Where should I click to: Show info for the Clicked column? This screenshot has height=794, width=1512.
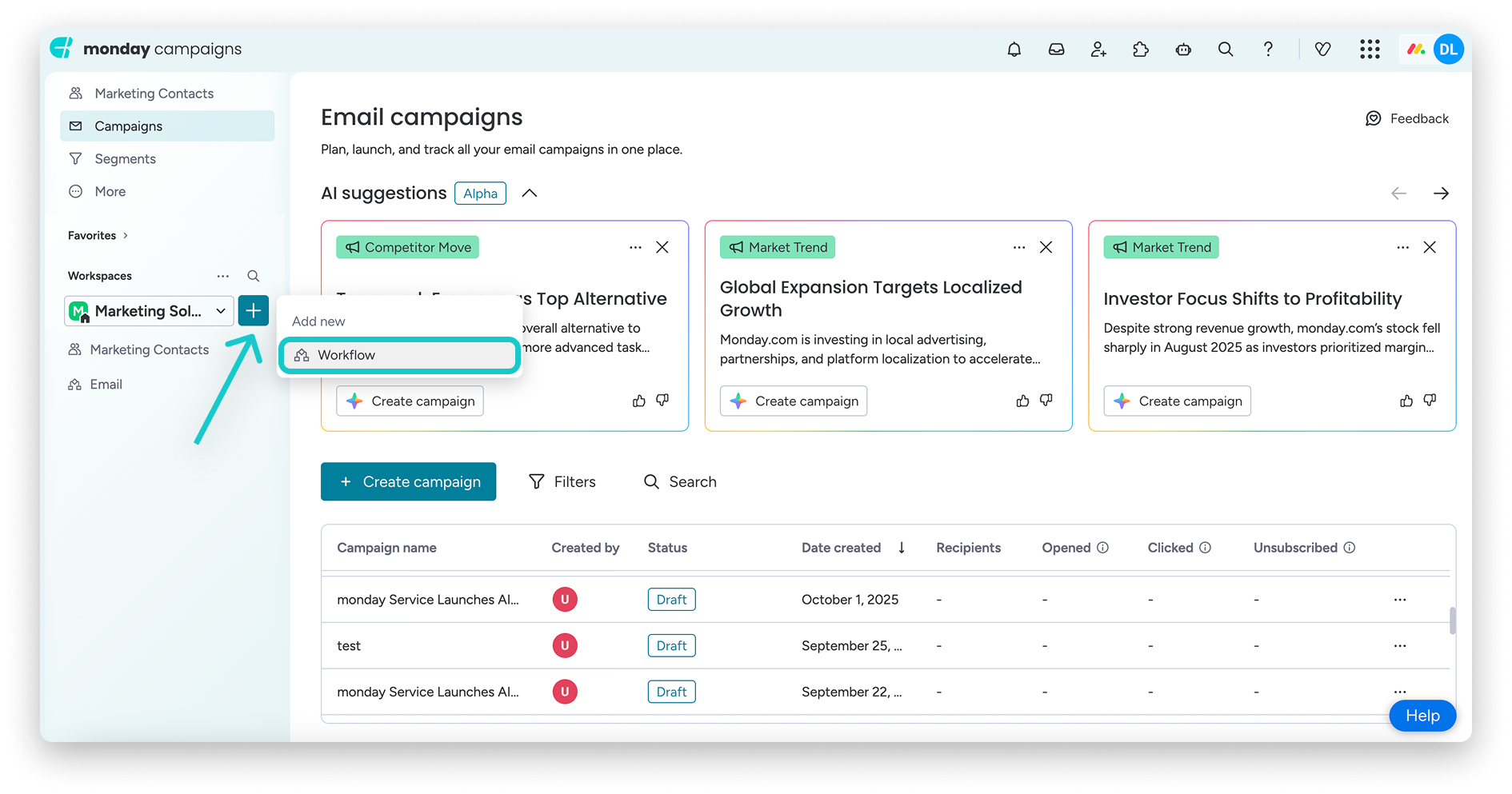pos(1205,548)
